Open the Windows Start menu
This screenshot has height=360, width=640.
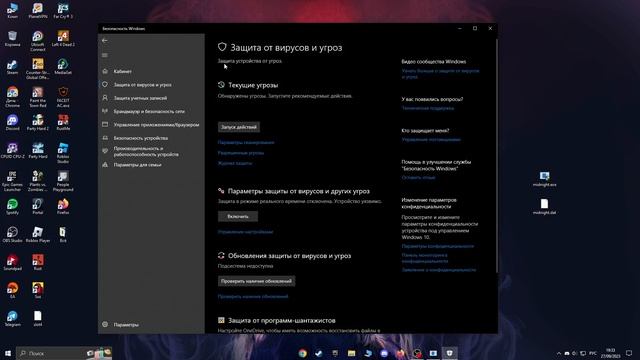[8, 353]
